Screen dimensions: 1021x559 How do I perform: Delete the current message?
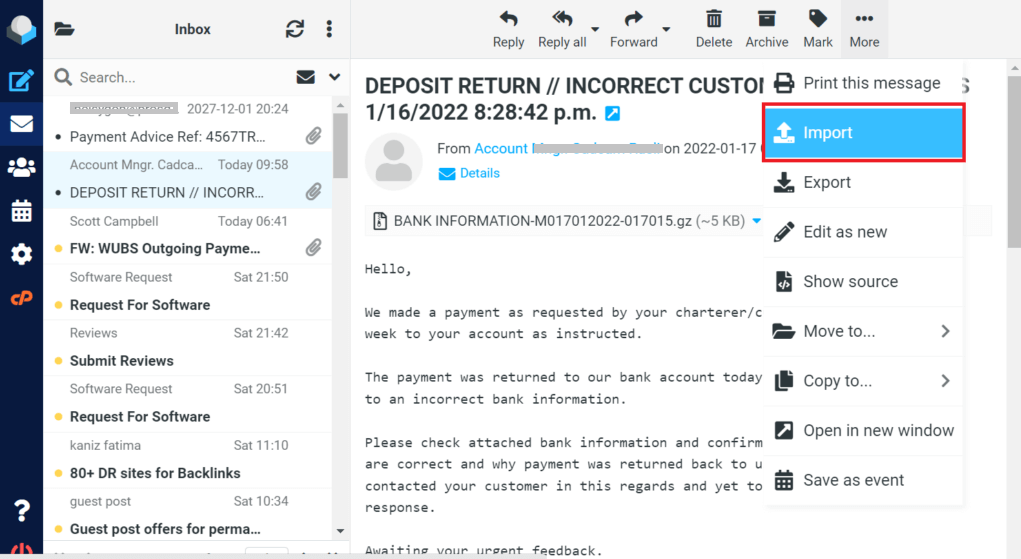point(714,29)
